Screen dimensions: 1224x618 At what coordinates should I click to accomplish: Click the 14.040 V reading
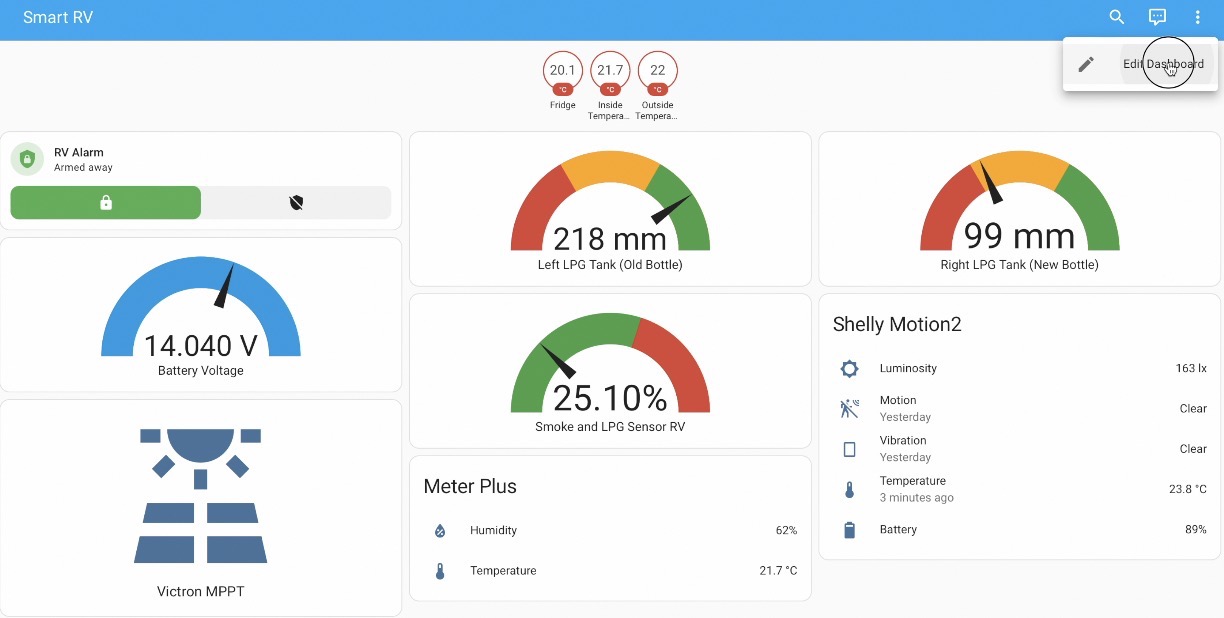(x=201, y=346)
